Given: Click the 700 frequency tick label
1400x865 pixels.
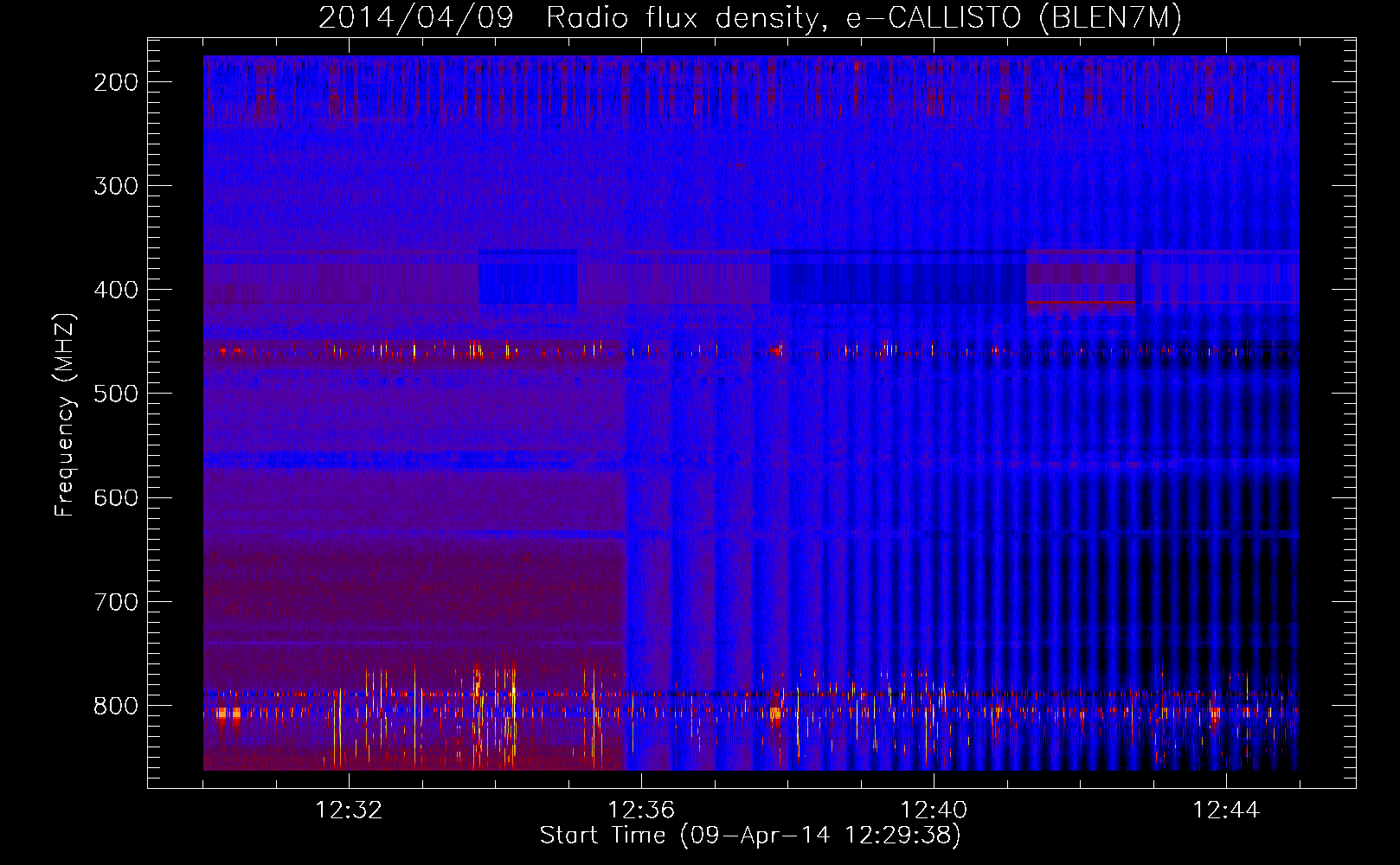Looking at the screenshot, I should coord(116,601).
